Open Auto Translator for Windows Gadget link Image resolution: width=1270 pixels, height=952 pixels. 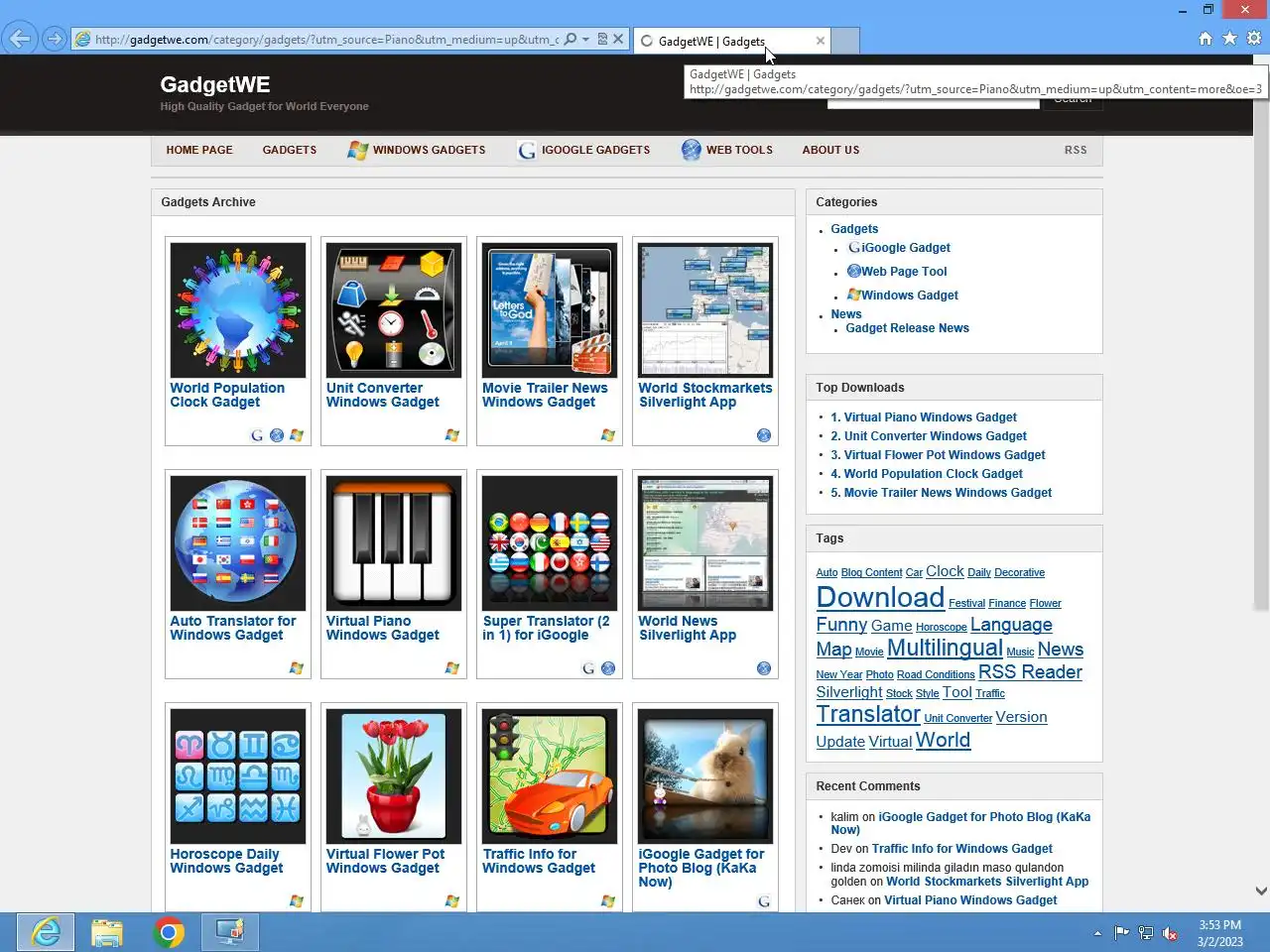point(233,628)
